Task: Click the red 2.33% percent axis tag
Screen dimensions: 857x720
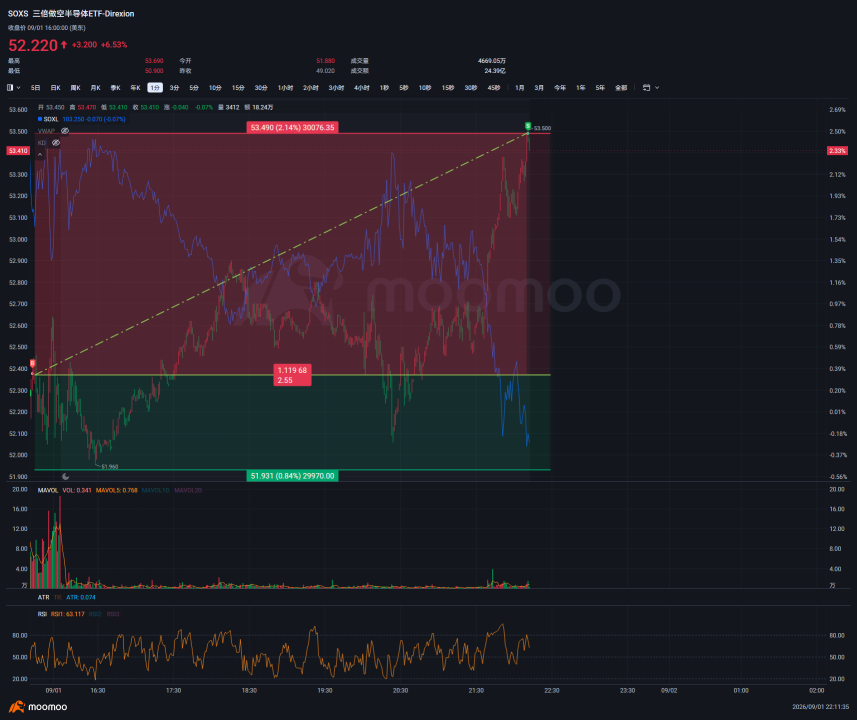Action: click(837, 150)
